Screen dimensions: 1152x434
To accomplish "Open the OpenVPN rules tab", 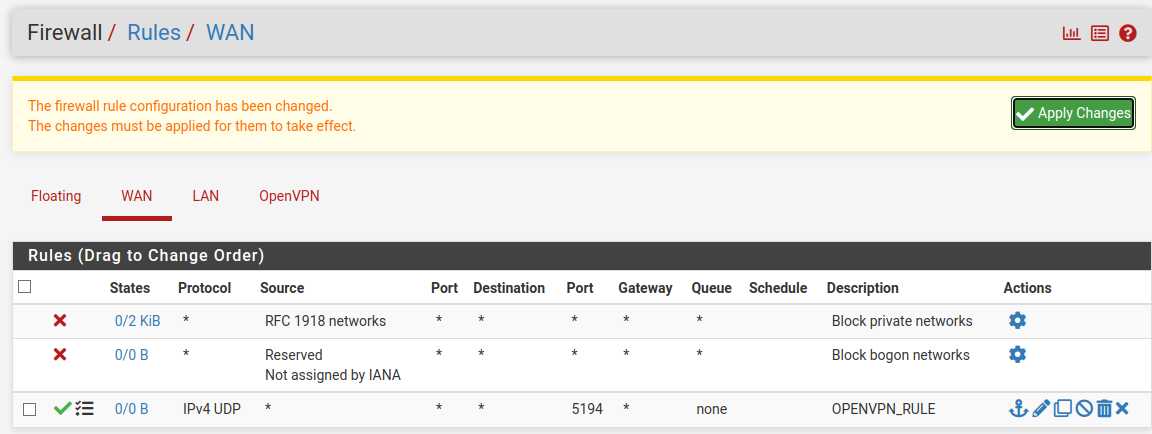I will pos(289,196).
